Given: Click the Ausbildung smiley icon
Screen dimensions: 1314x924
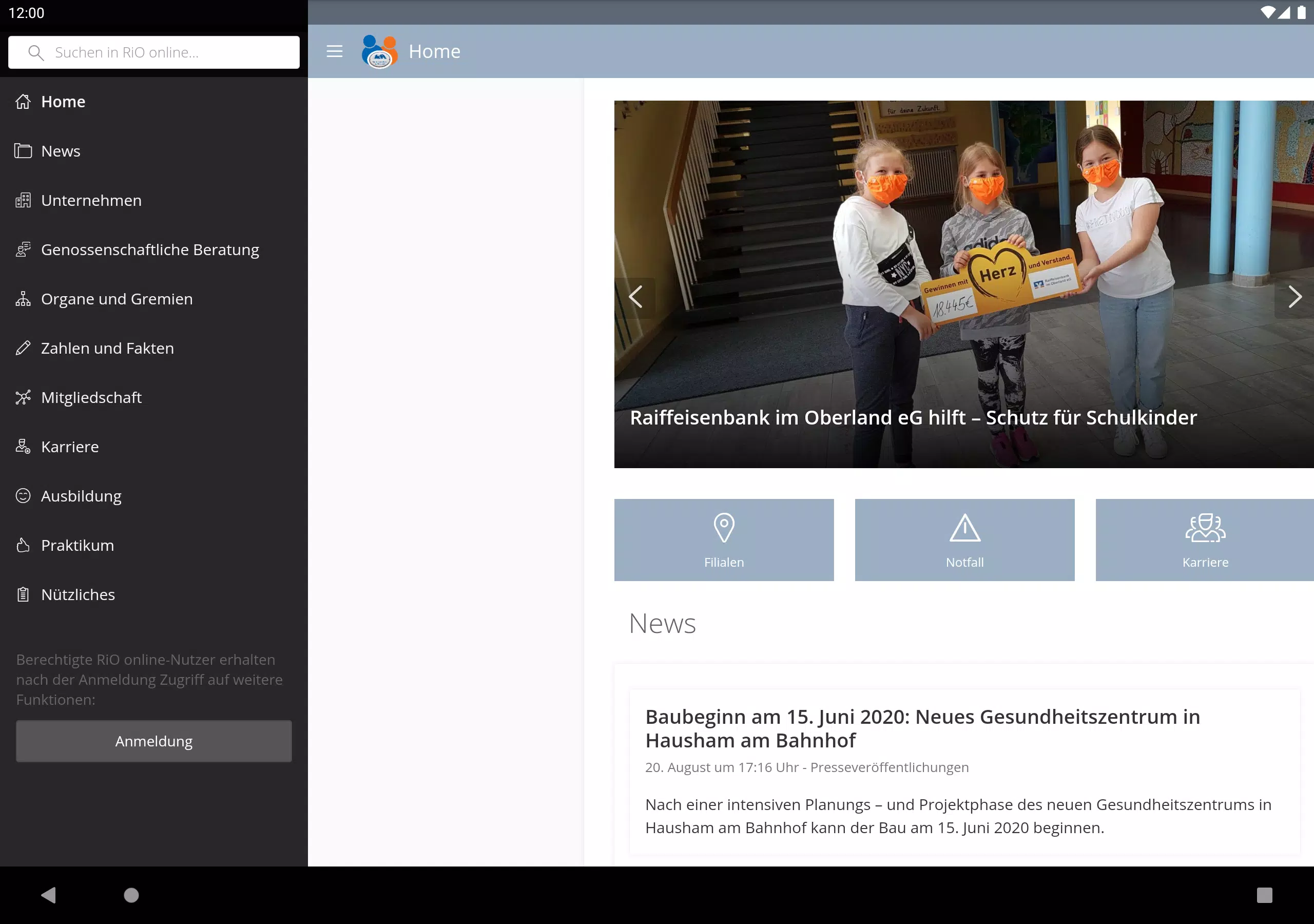Looking at the screenshot, I should coord(23,496).
